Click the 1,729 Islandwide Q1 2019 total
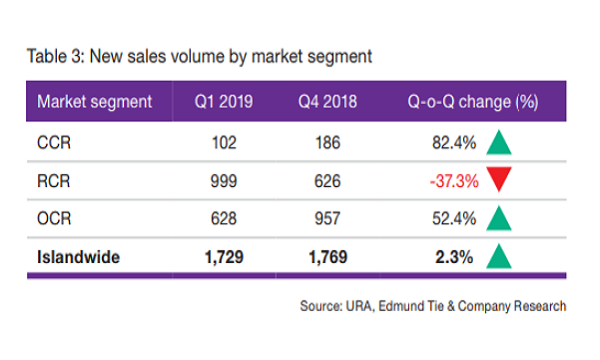 click(224, 257)
